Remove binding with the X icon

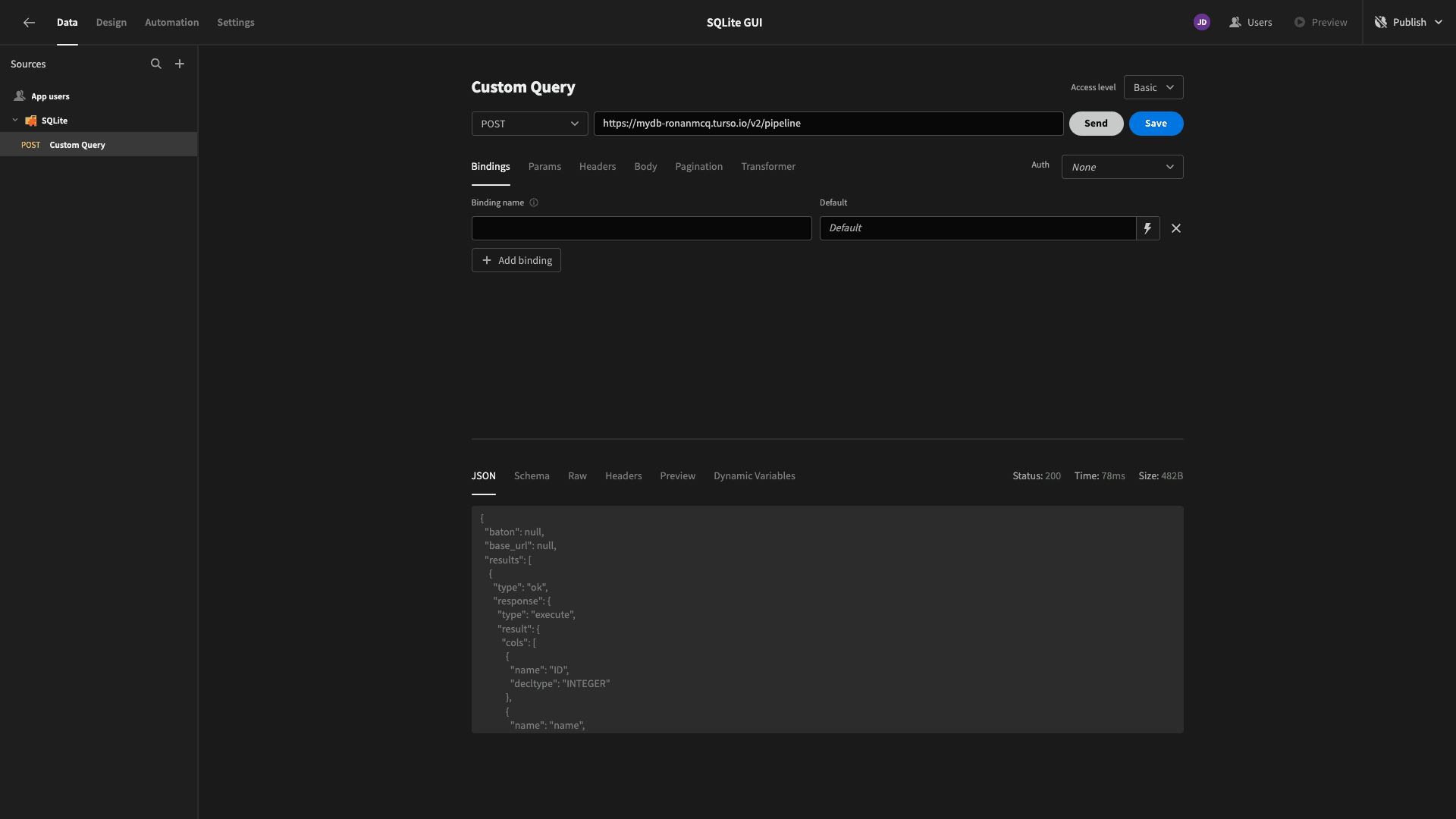pos(1176,228)
